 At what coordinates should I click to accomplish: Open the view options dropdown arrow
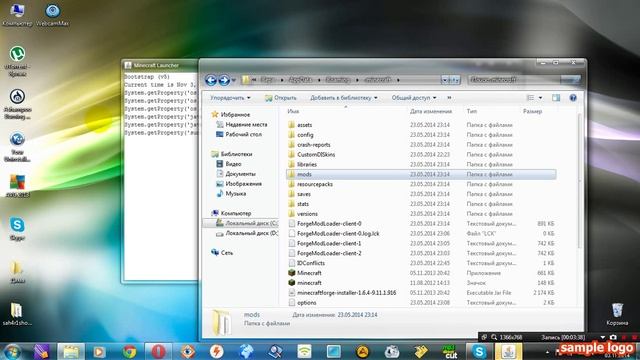(540, 98)
